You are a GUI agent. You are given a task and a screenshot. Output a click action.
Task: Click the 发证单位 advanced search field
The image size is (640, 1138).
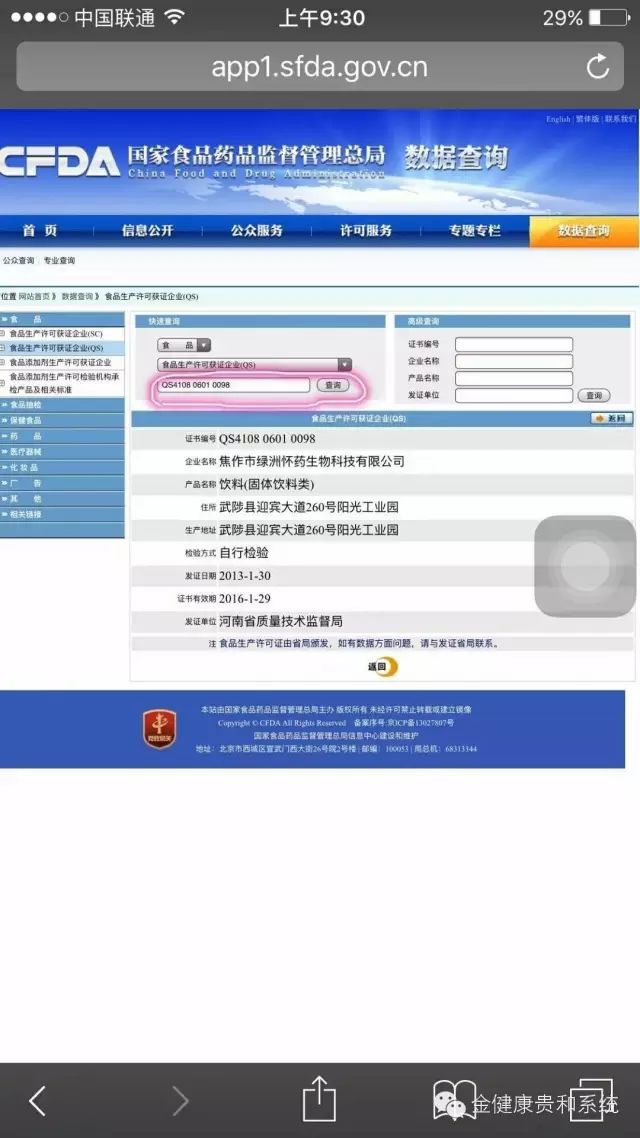coord(514,396)
